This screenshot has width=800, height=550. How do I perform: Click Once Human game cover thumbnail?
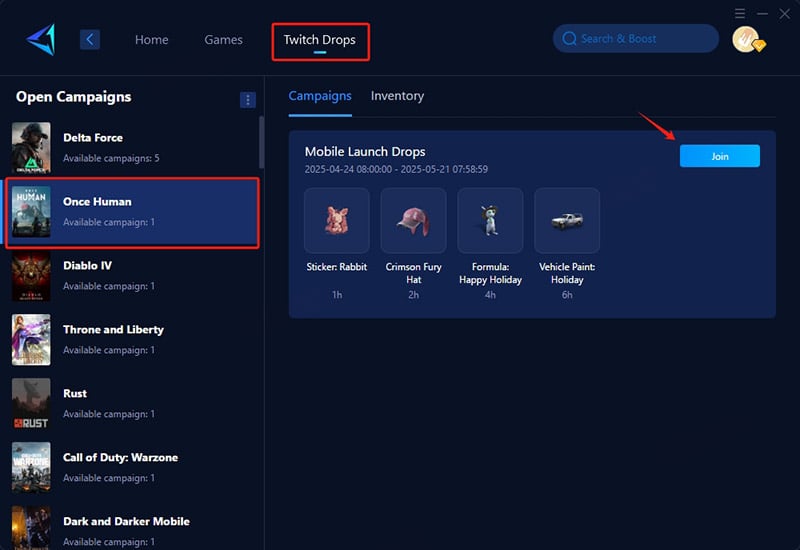click(31, 212)
